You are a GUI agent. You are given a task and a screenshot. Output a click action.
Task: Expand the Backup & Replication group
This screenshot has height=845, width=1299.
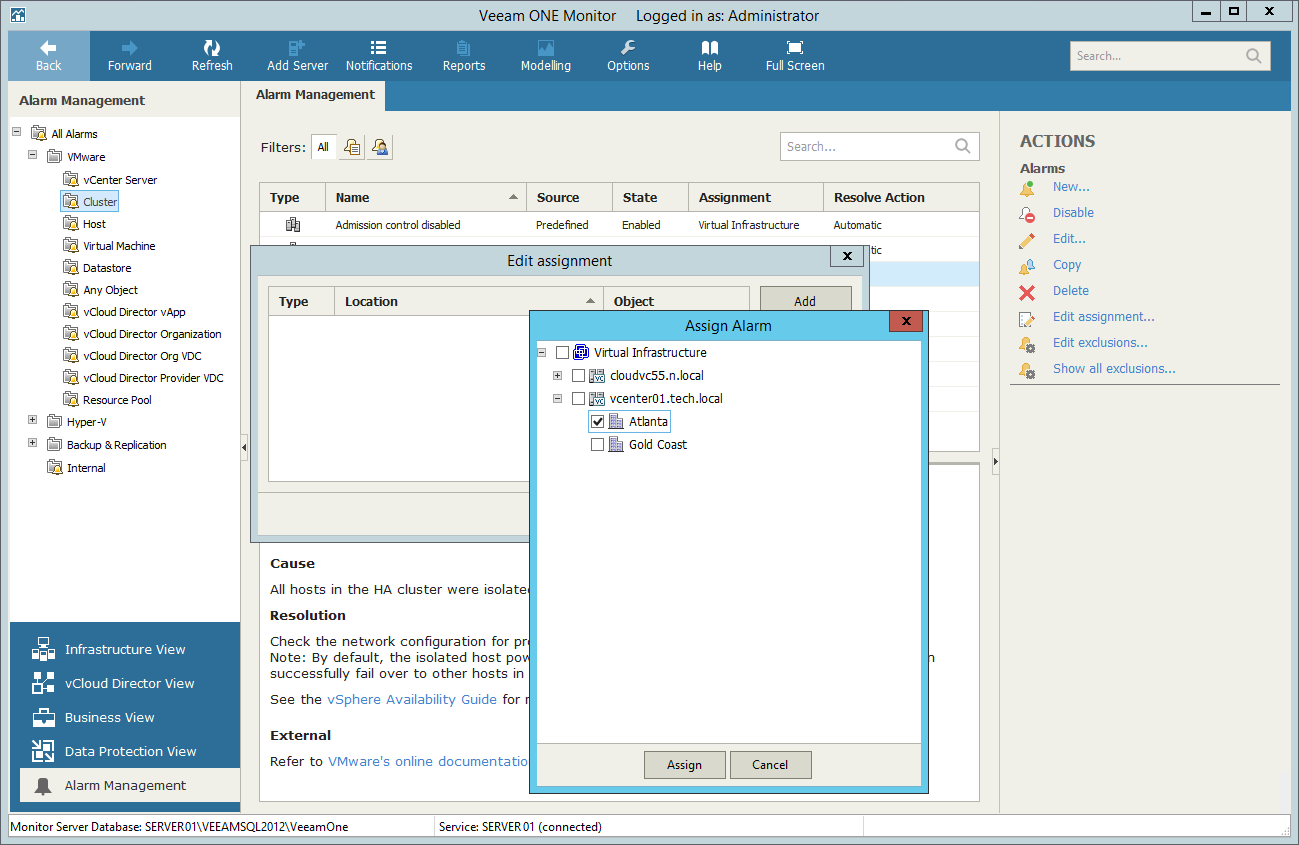[33, 444]
